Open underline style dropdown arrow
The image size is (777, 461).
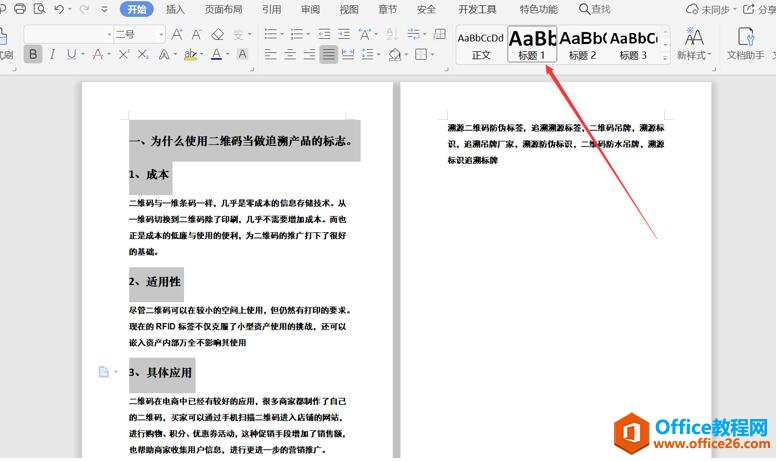[x=82, y=54]
